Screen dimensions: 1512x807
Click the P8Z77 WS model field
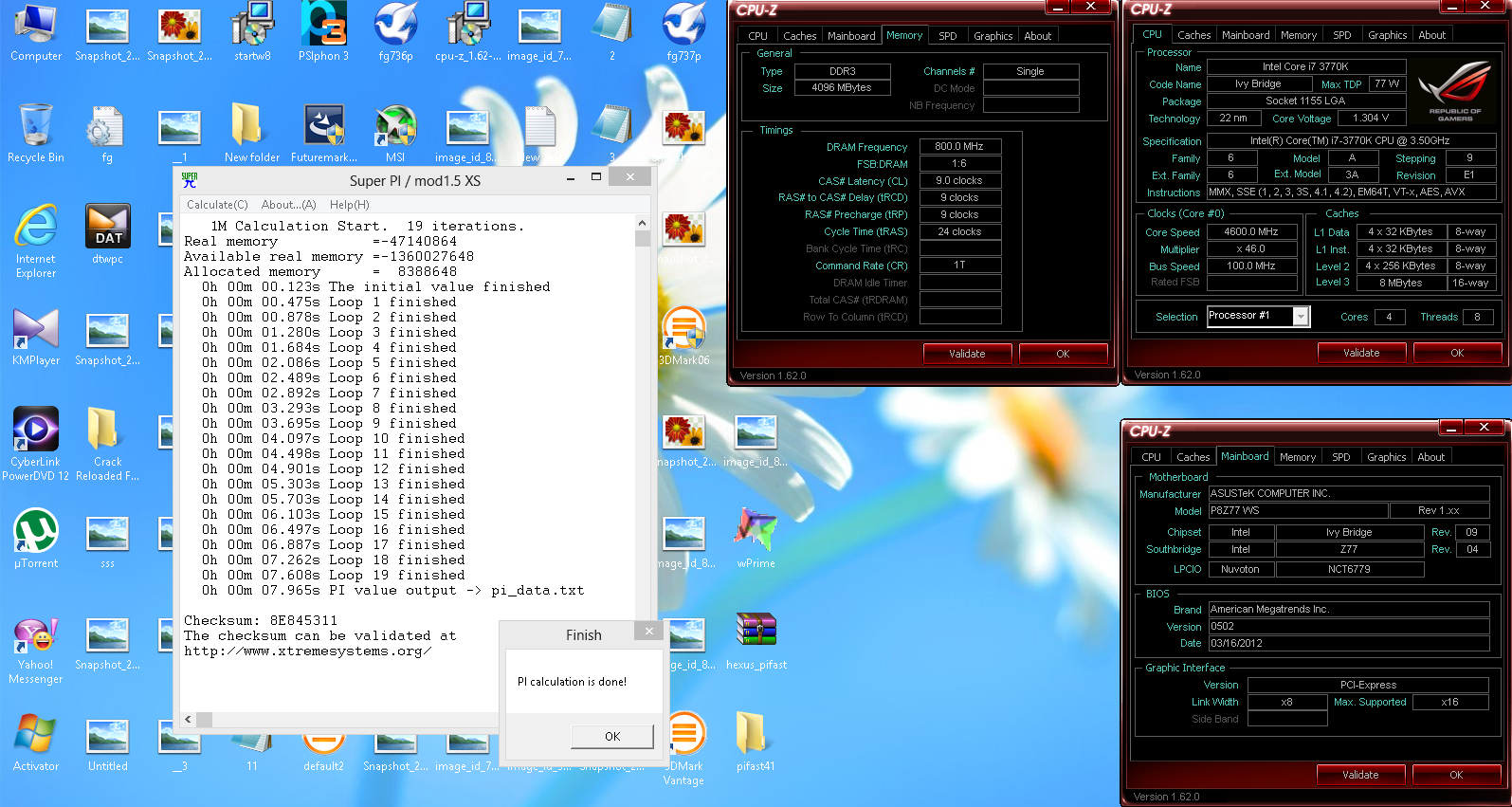tap(1297, 510)
